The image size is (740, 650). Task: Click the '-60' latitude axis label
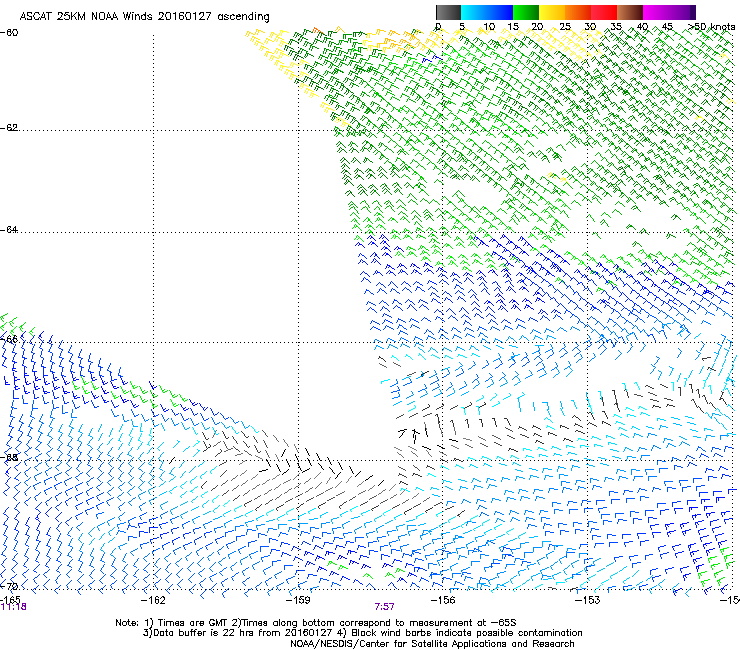coord(9,33)
